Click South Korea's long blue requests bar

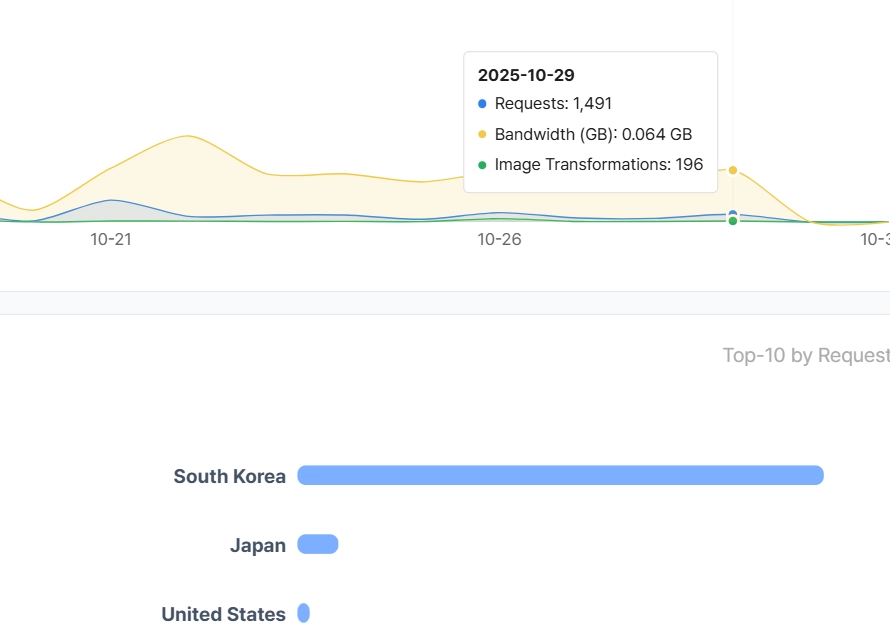(560, 476)
